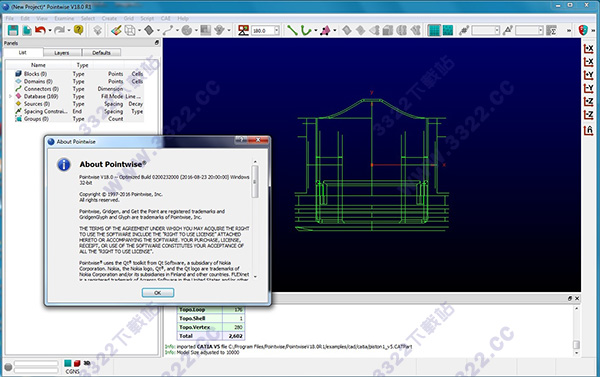Open dropdown next to pink triangle tool
This screenshot has height=377, width=600.
click(335, 30)
